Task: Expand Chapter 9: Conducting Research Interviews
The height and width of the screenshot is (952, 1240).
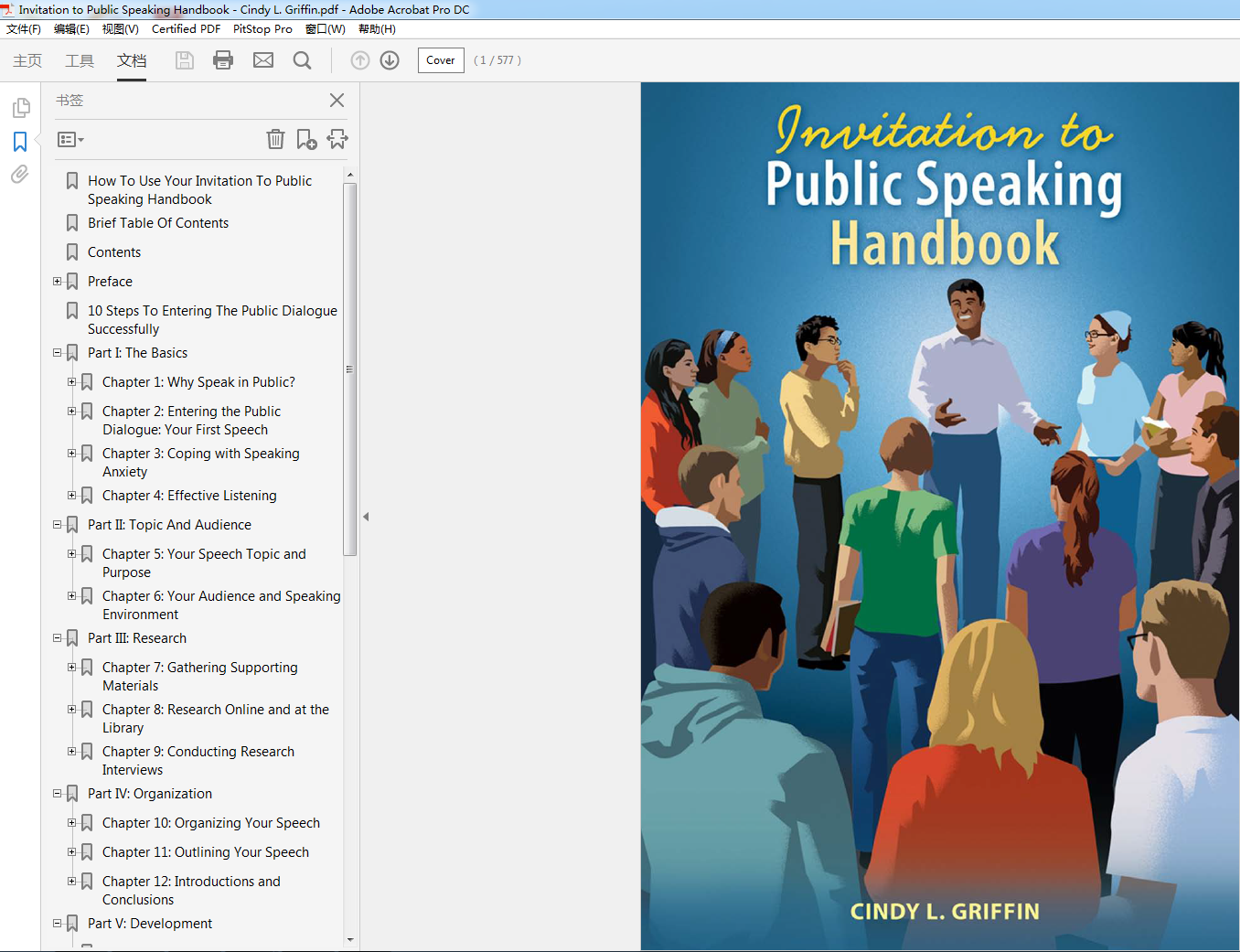Action: click(x=71, y=751)
